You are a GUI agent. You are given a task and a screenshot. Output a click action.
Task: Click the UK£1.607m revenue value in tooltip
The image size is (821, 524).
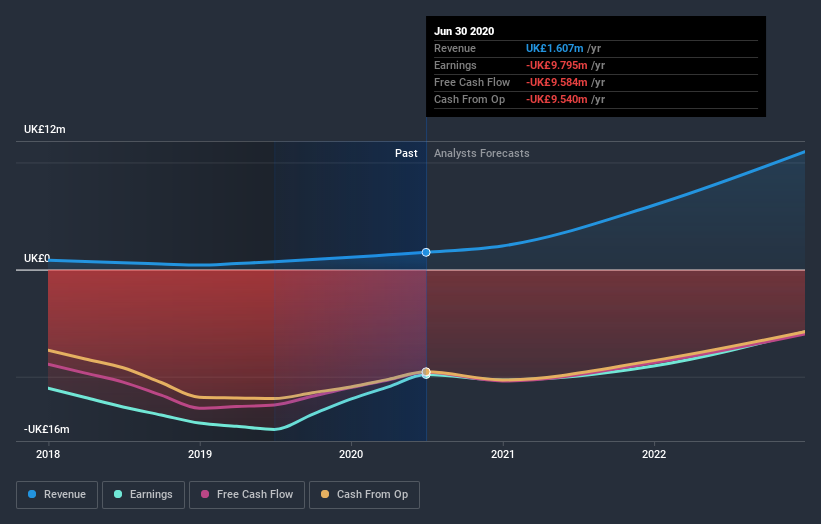click(x=554, y=48)
